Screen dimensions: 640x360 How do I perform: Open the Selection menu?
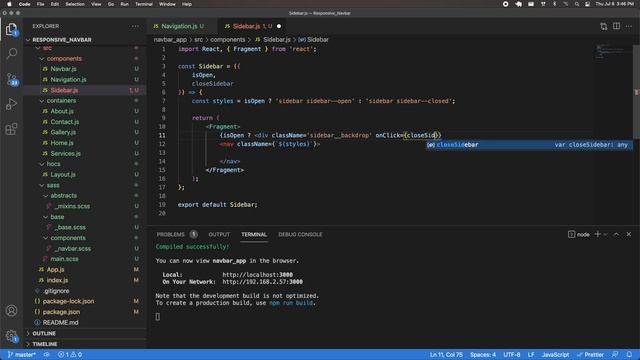point(75,4)
